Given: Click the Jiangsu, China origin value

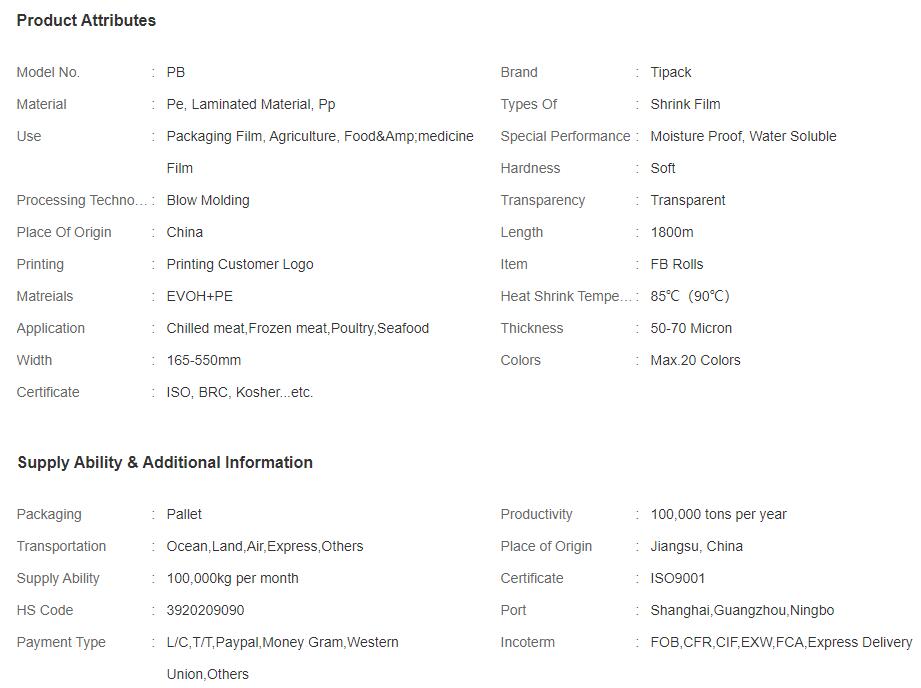Looking at the screenshot, I should click(x=697, y=546).
